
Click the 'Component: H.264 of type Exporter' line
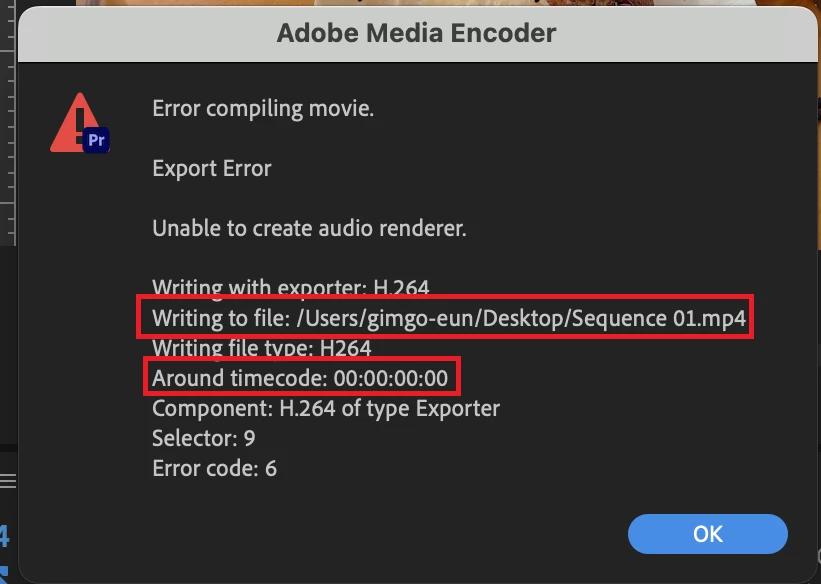click(326, 409)
